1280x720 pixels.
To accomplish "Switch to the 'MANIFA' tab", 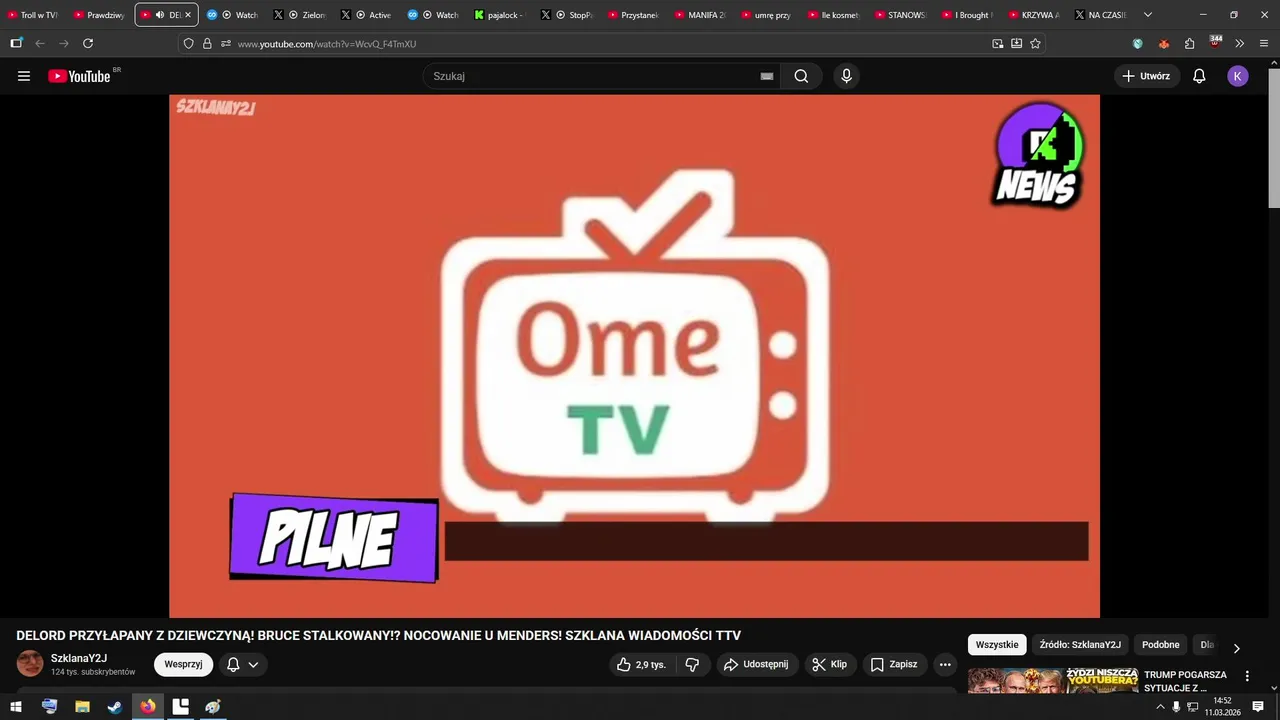I will click(x=701, y=15).
